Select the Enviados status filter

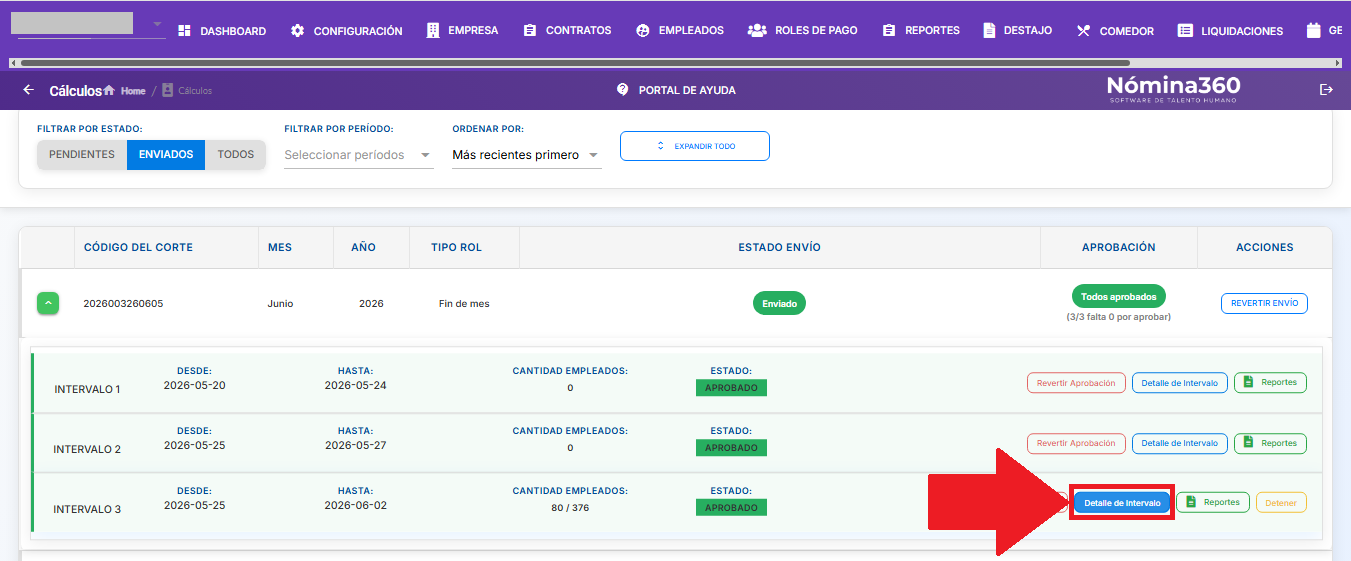166,155
